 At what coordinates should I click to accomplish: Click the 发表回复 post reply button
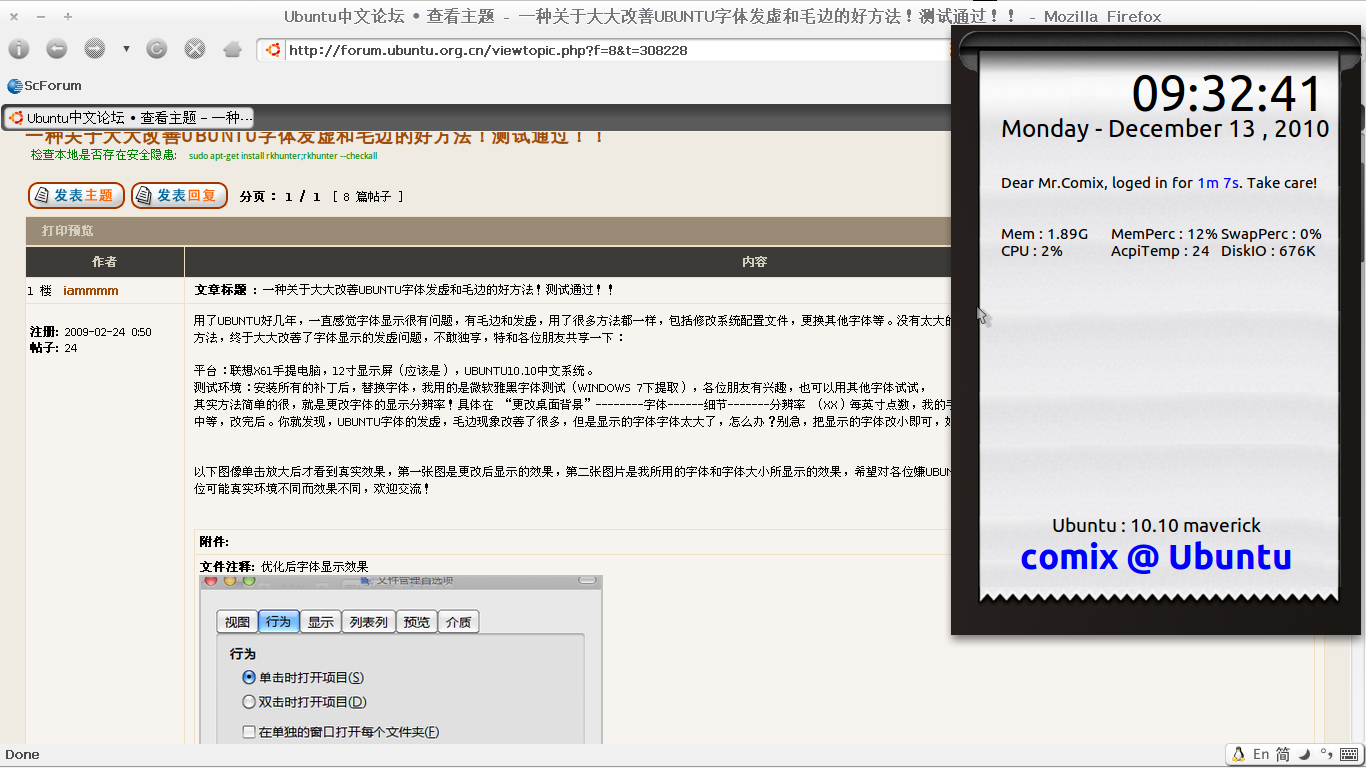pos(179,196)
